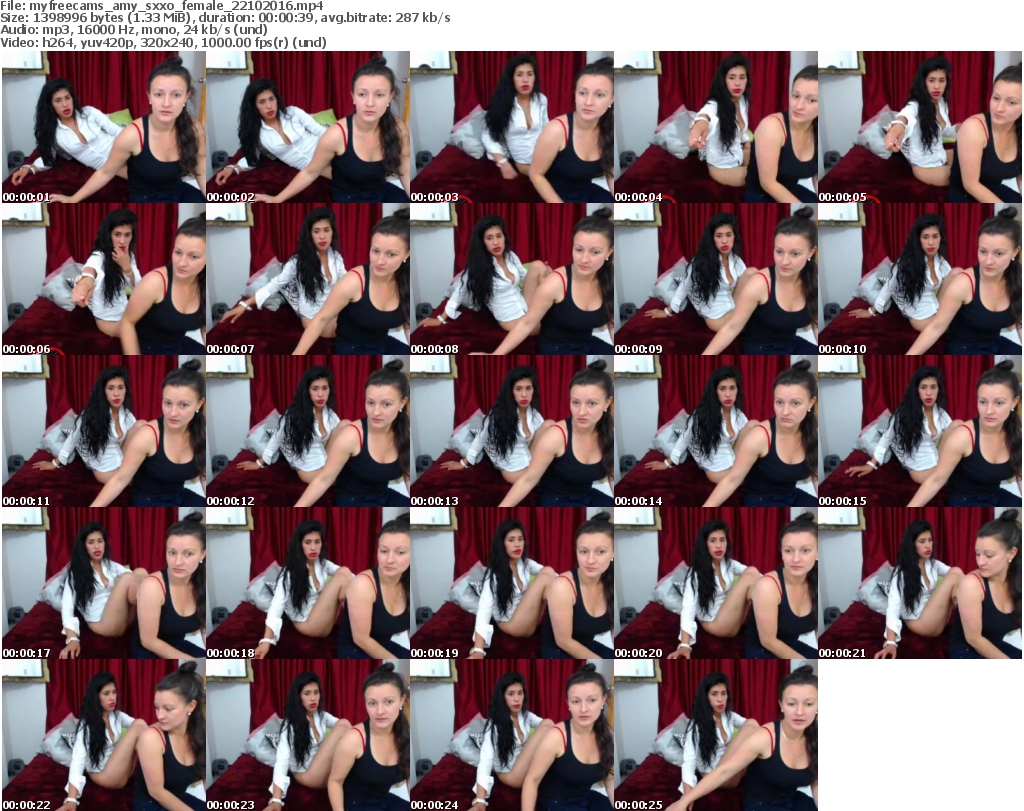Click the Audio line showing mp3, 16000 Hz
1024x811 pixels.
pyautogui.click(x=134, y=30)
